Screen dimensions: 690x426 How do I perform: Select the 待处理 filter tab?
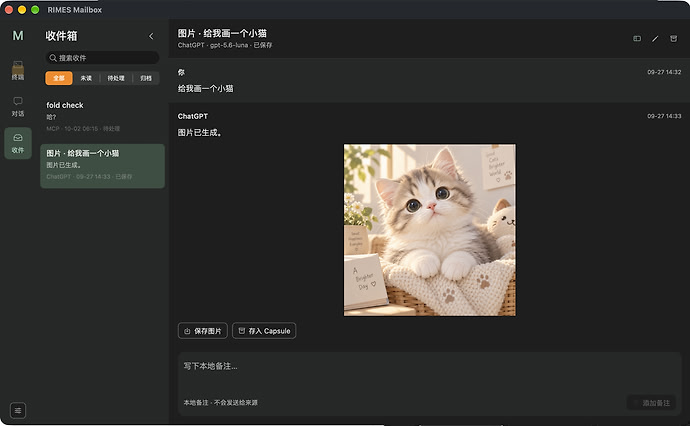coord(116,78)
